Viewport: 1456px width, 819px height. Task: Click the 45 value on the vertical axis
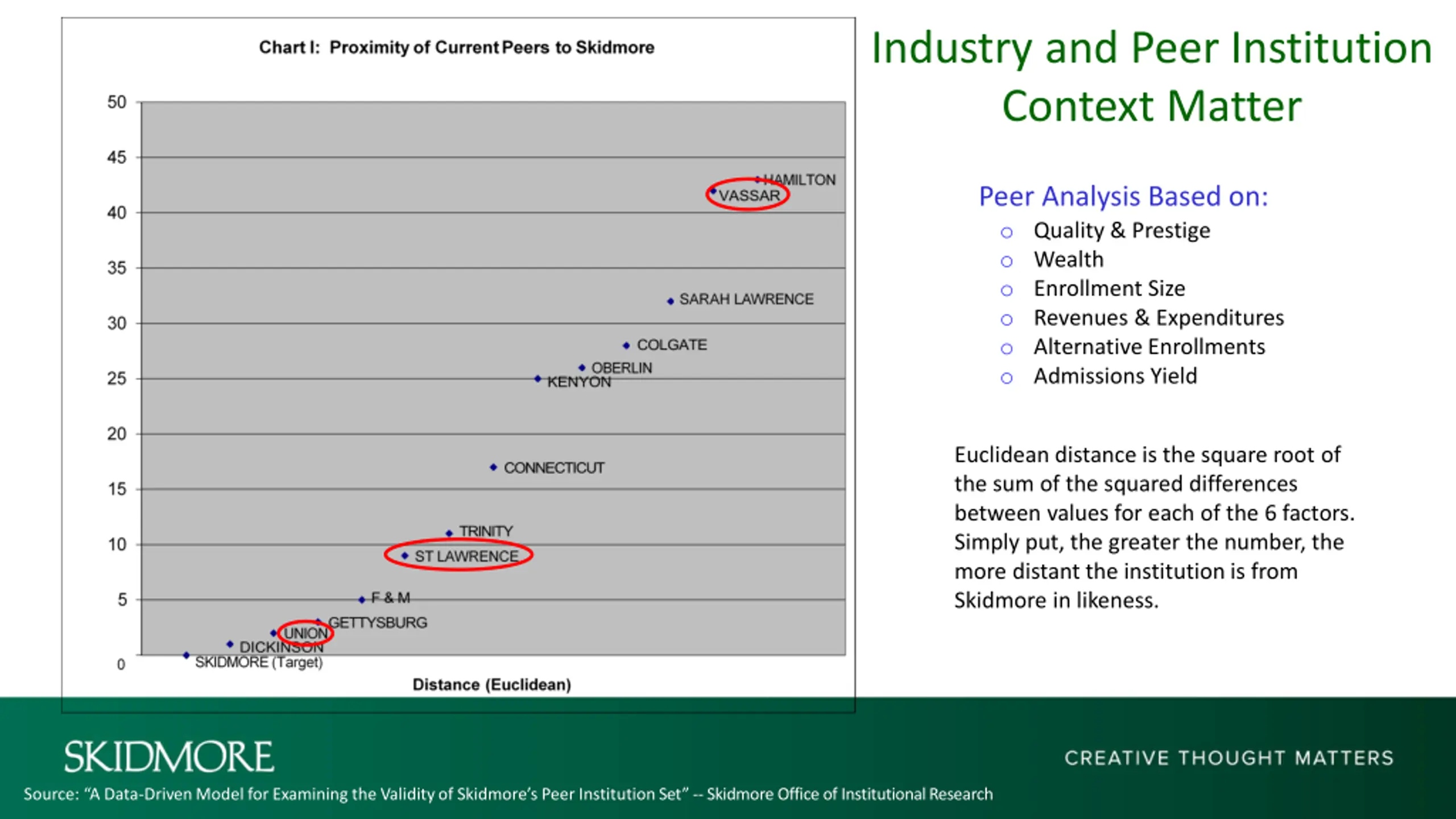pyautogui.click(x=117, y=158)
